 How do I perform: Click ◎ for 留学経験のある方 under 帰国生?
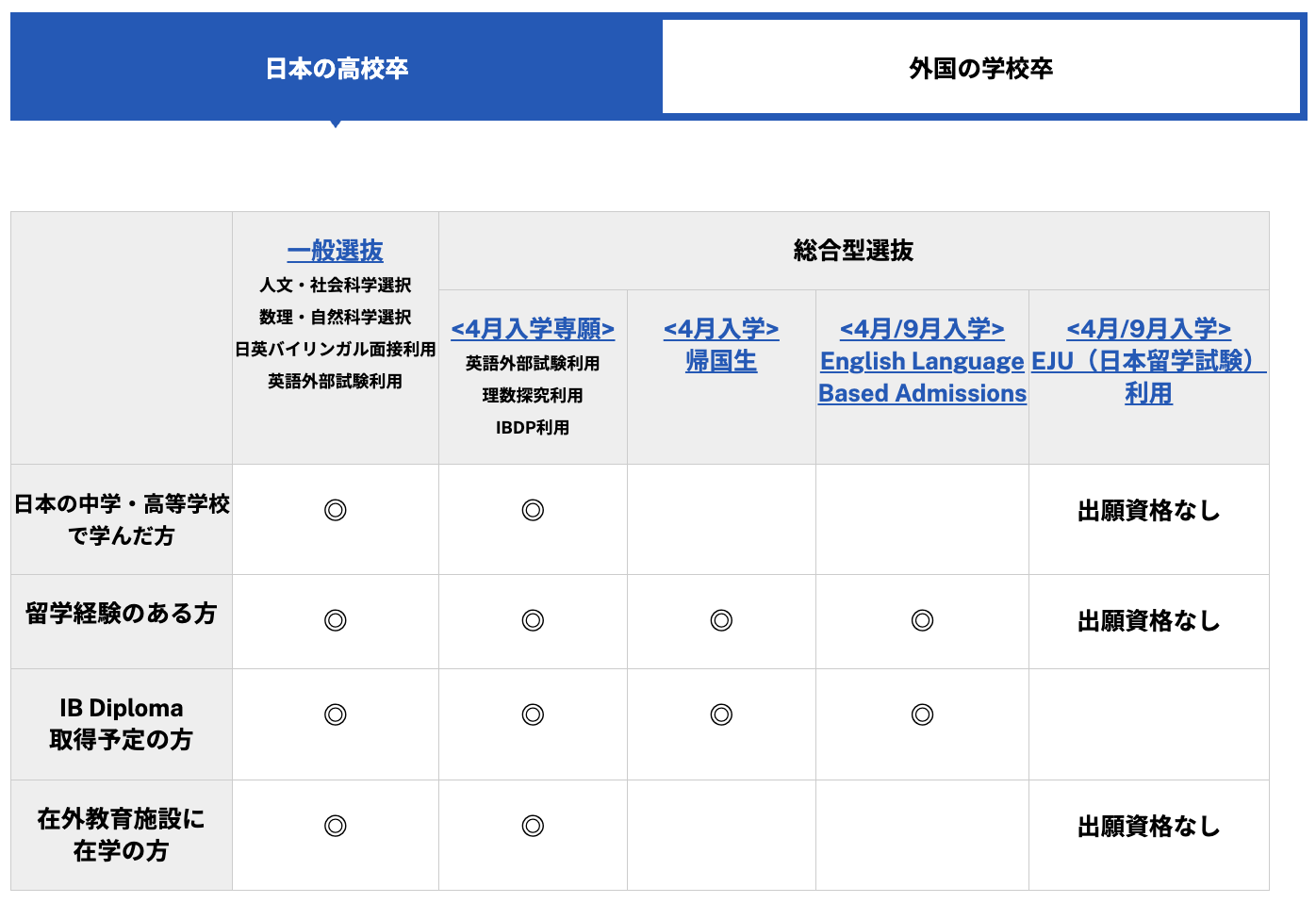(x=721, y=620)
